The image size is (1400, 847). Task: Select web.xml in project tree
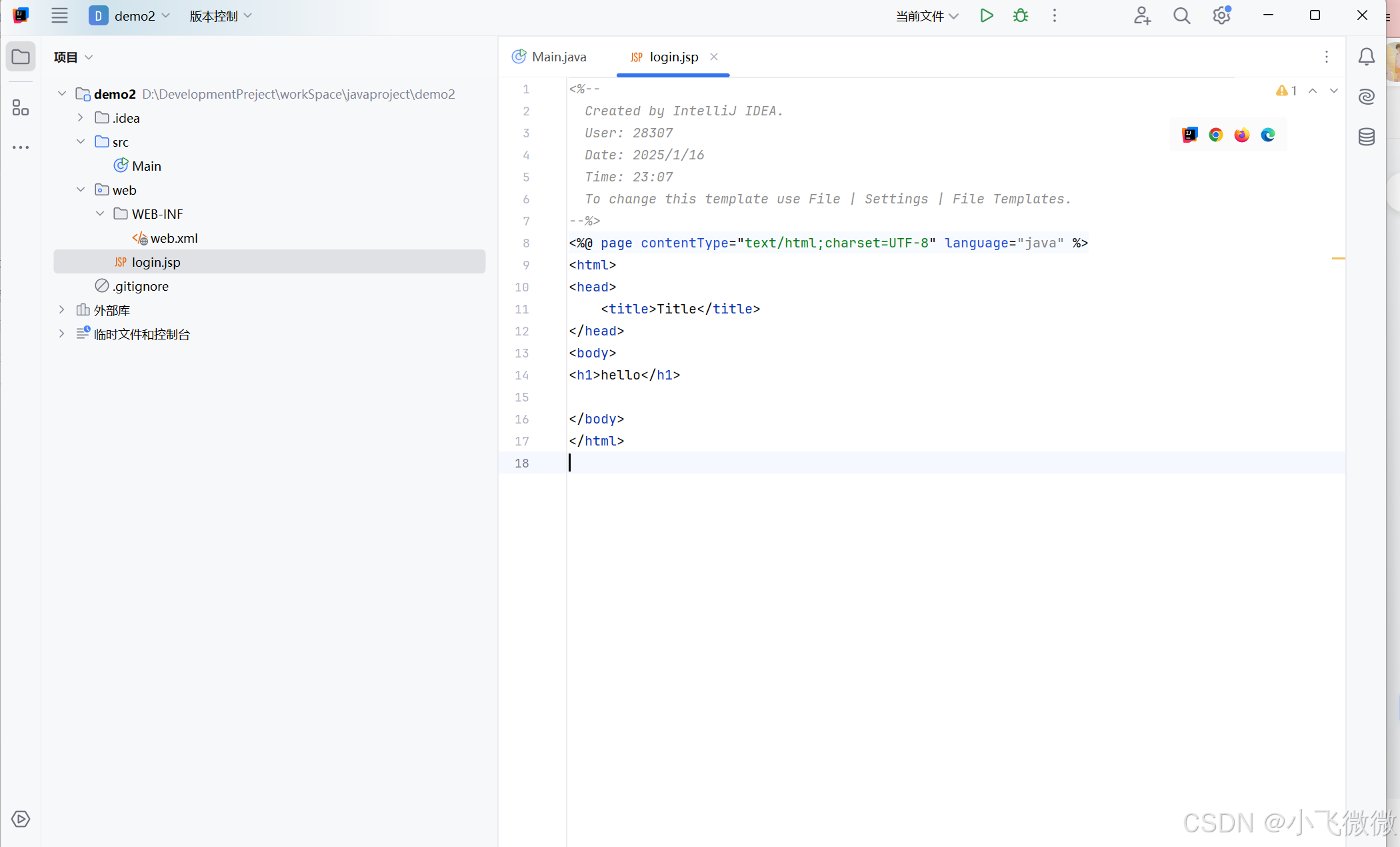point(173,238)
